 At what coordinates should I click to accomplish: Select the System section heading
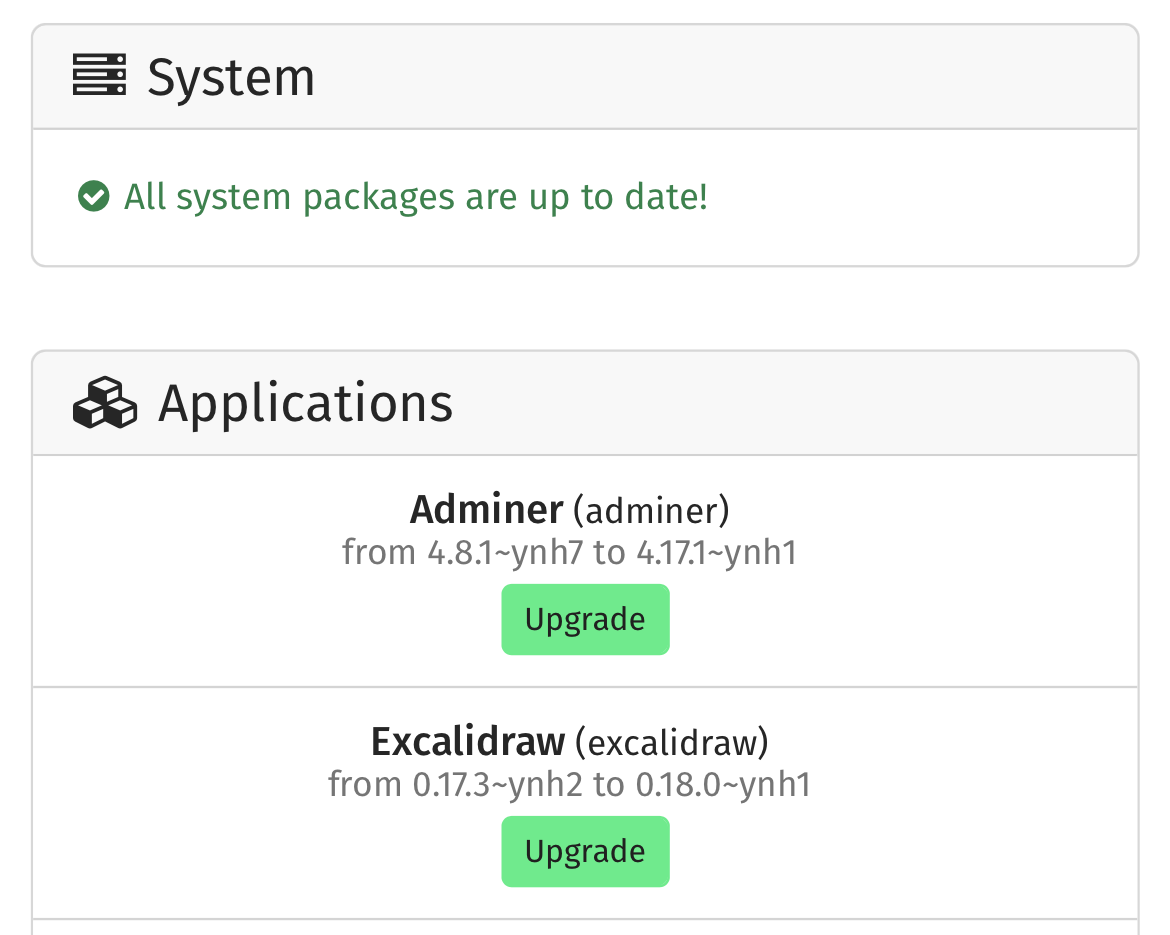click(231, 77)
